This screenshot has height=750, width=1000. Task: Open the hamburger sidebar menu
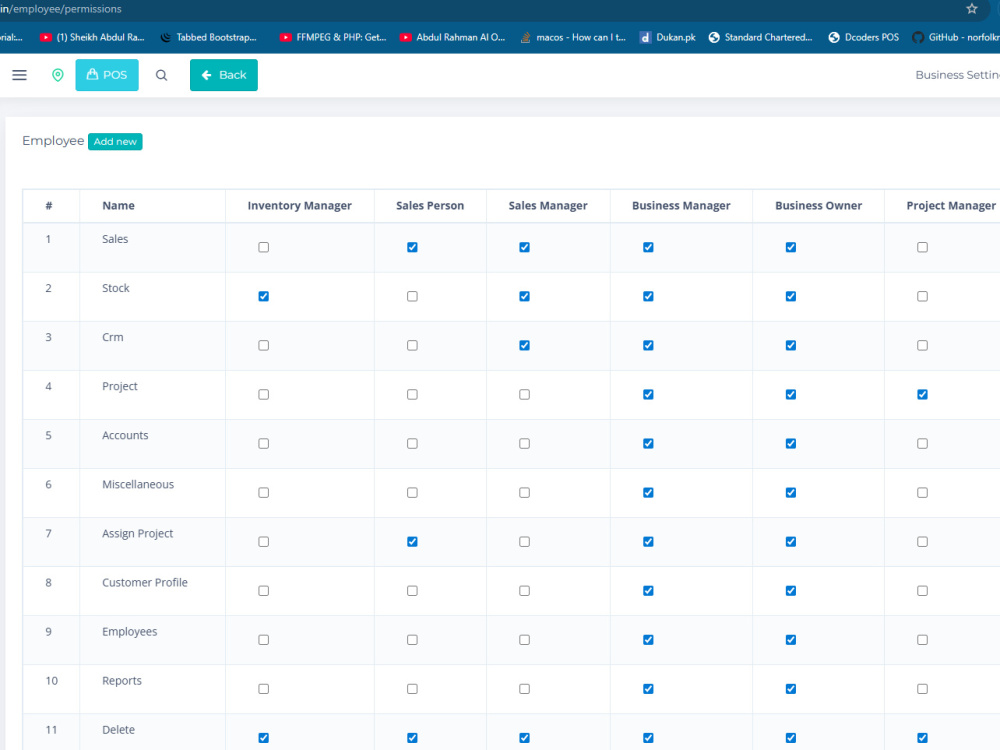pyautogui.click(x=19, y=75)
